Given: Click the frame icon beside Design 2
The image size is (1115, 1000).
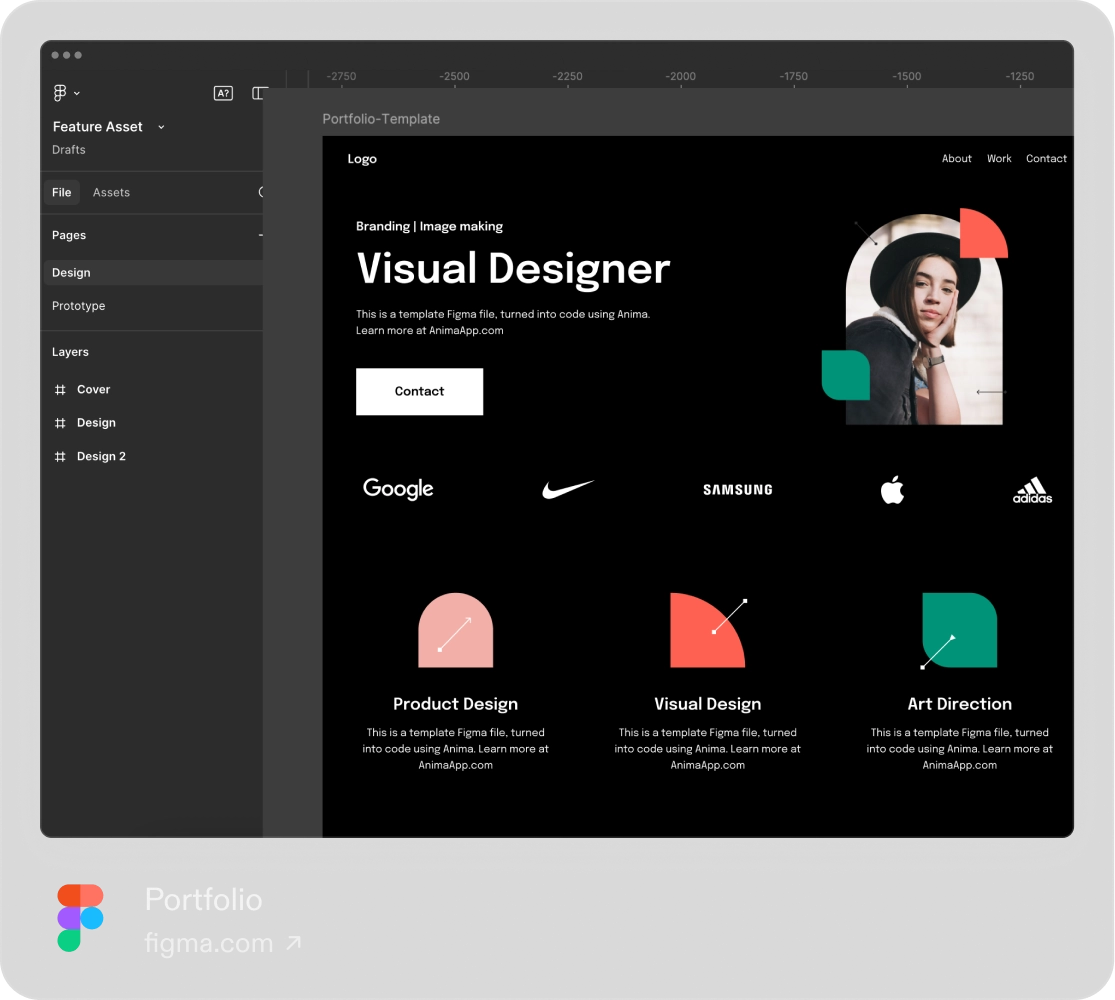Looking at the screenshot, I should 60,457.
